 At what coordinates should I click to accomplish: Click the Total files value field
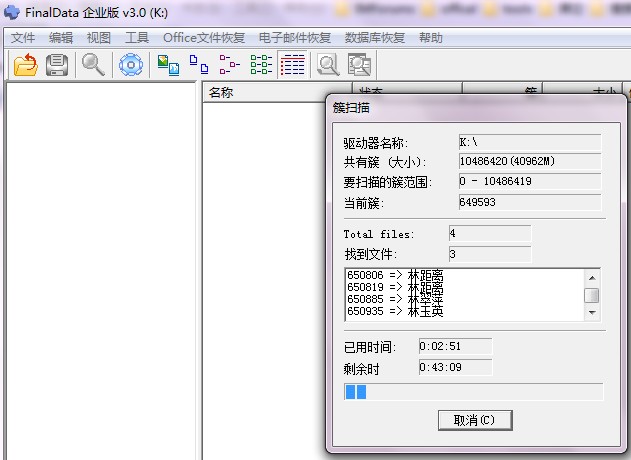click(x=490, y=233)
